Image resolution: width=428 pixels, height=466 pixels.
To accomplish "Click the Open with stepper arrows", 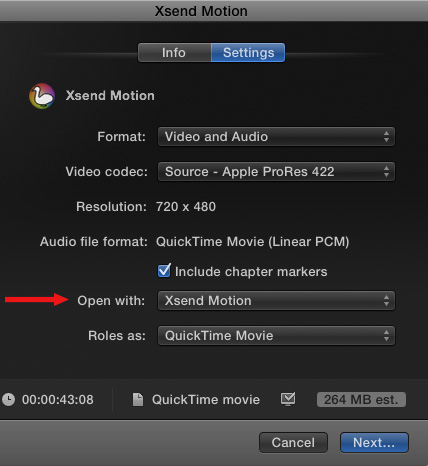I will coord(386,301).
